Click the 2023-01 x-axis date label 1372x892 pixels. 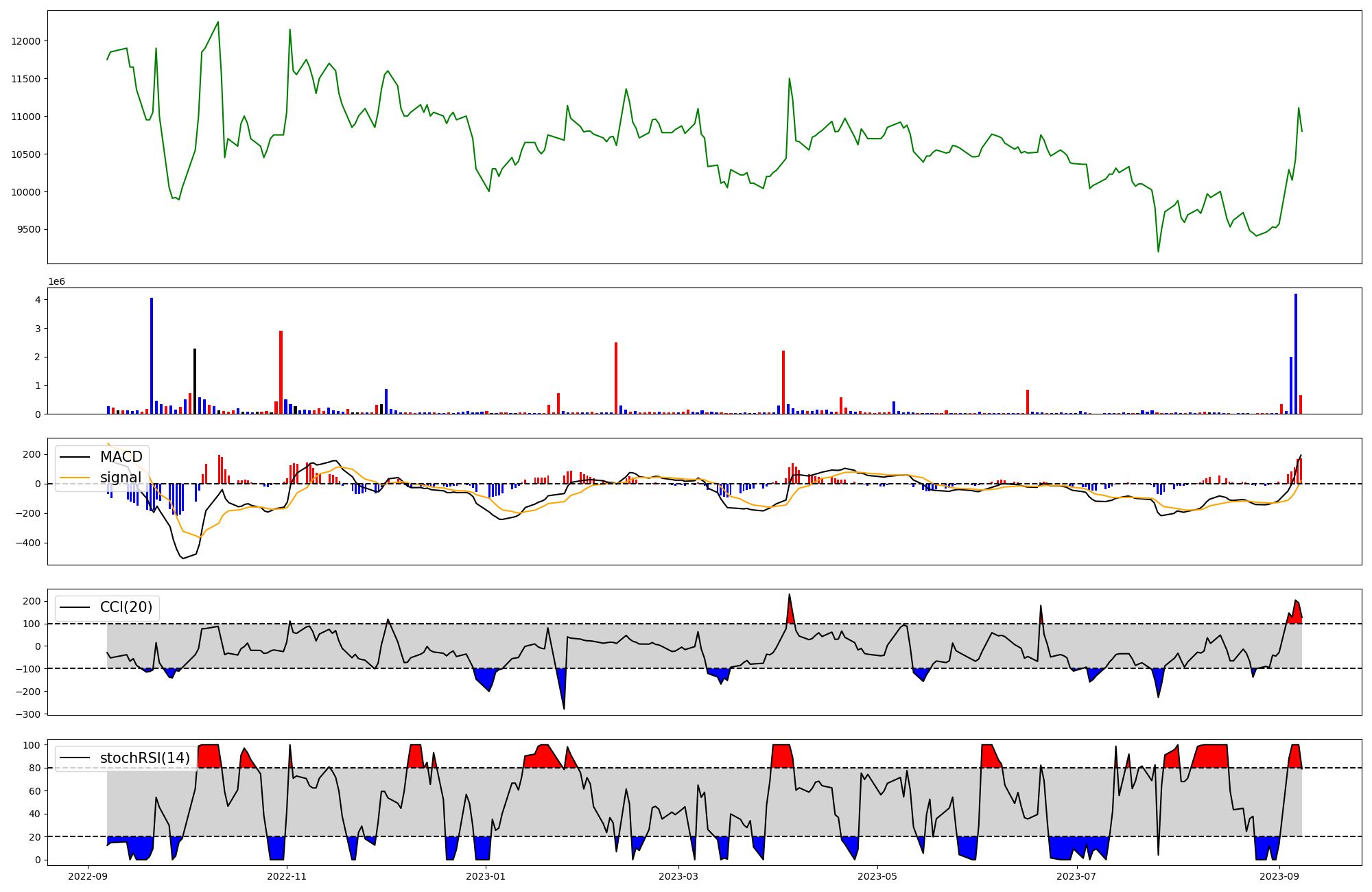pos(486,876)
